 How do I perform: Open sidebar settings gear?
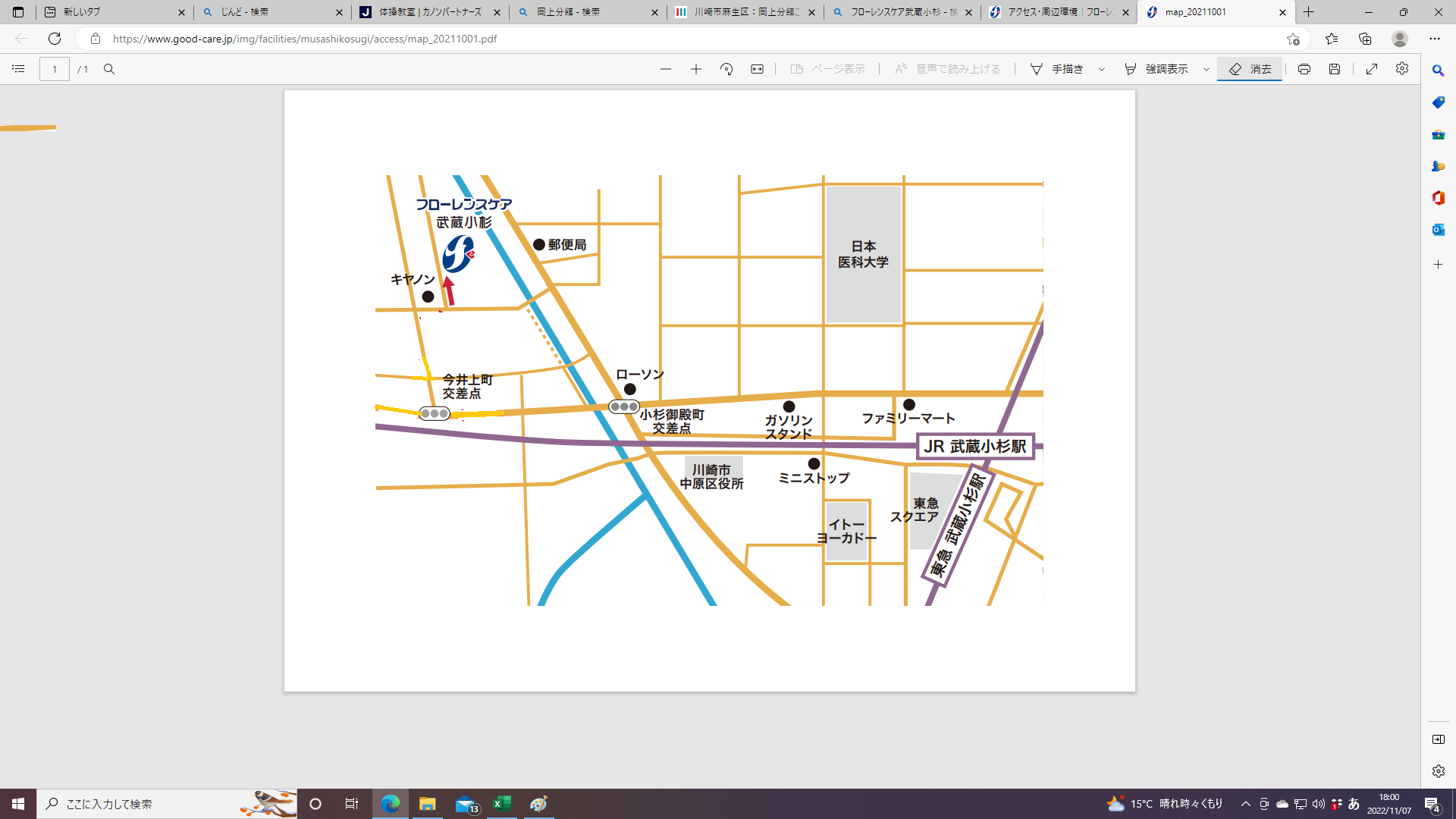point(1438,771)
